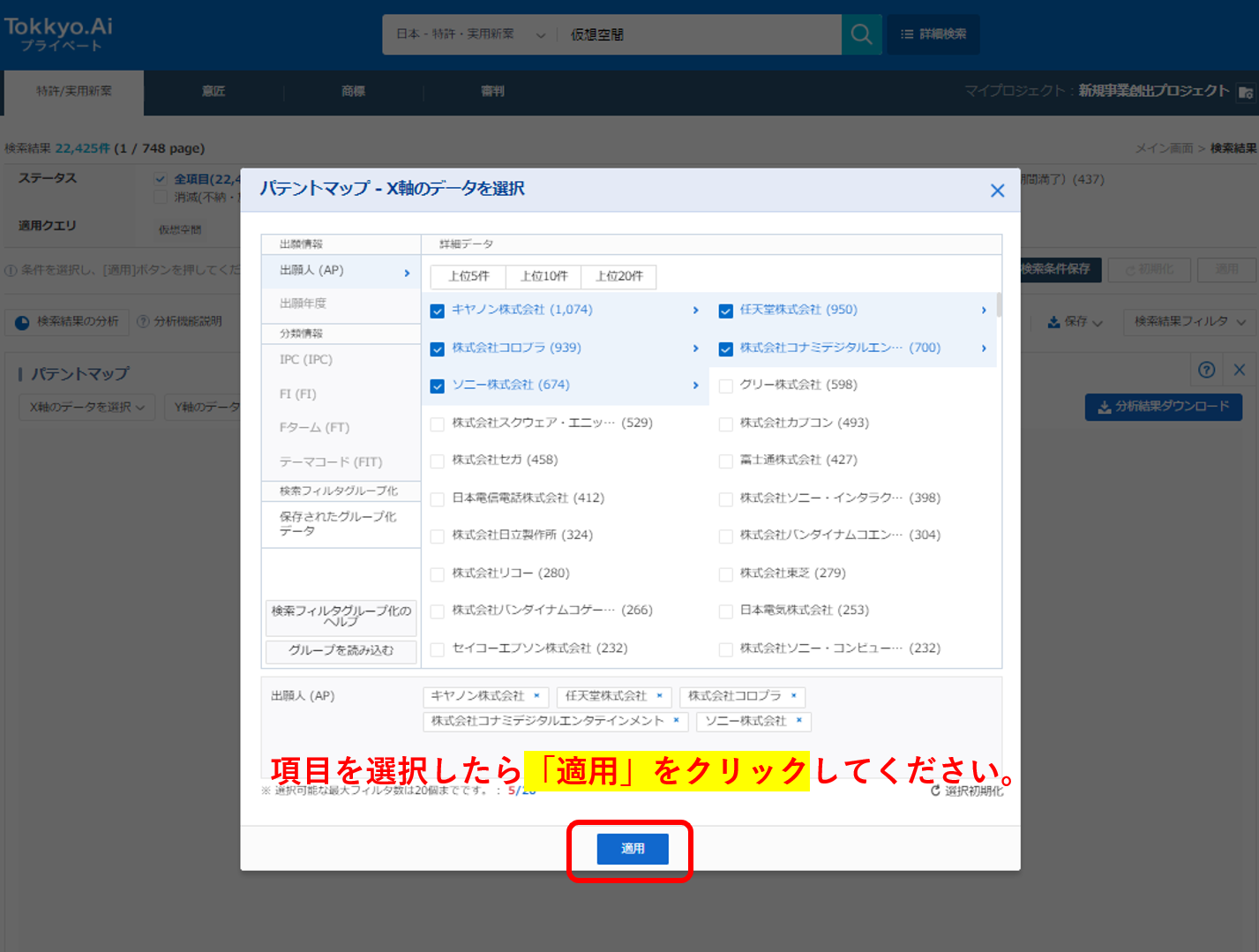The width and height of the screenshot is (1259, 952).
Task: Click the help question mark icon
Action: 1206,370
